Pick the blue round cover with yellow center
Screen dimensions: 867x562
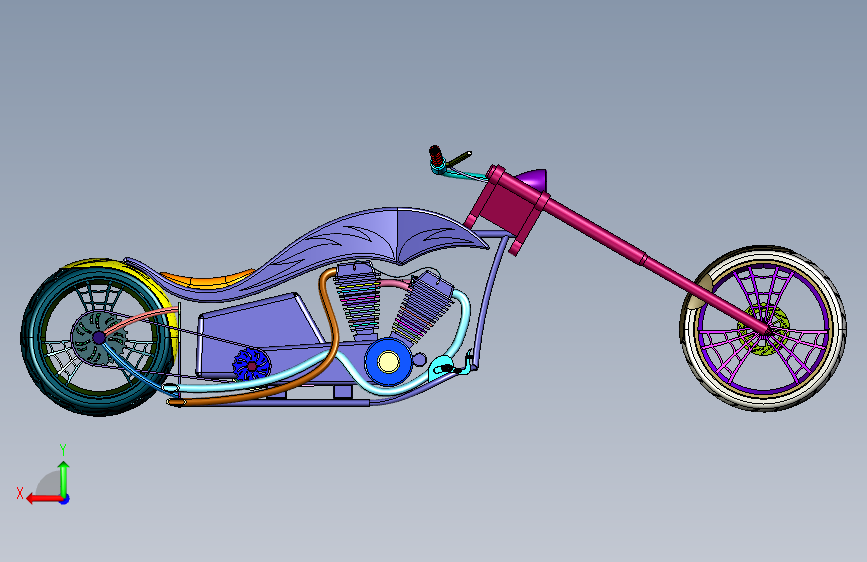pyautogui.click(x=388, y=362)
